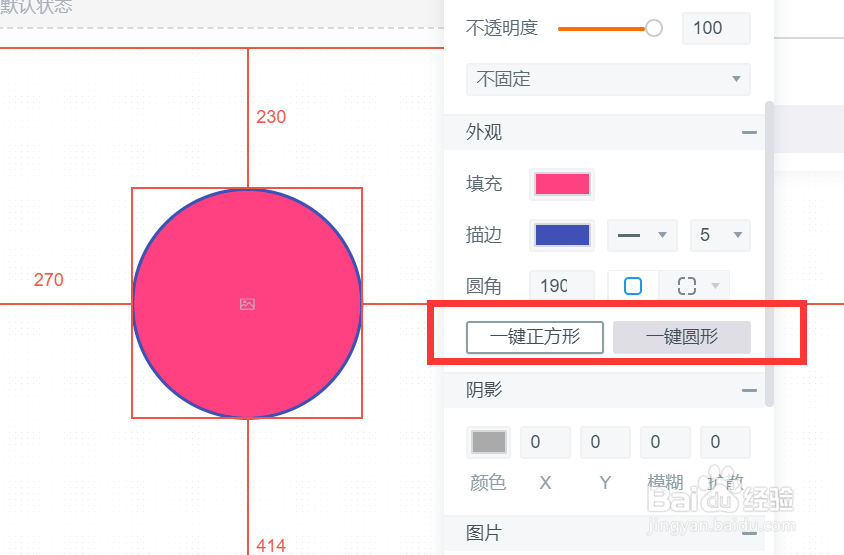This screenshot has width=844, height=555.
Task: Collapse the 外观 section
Action: 749,132
